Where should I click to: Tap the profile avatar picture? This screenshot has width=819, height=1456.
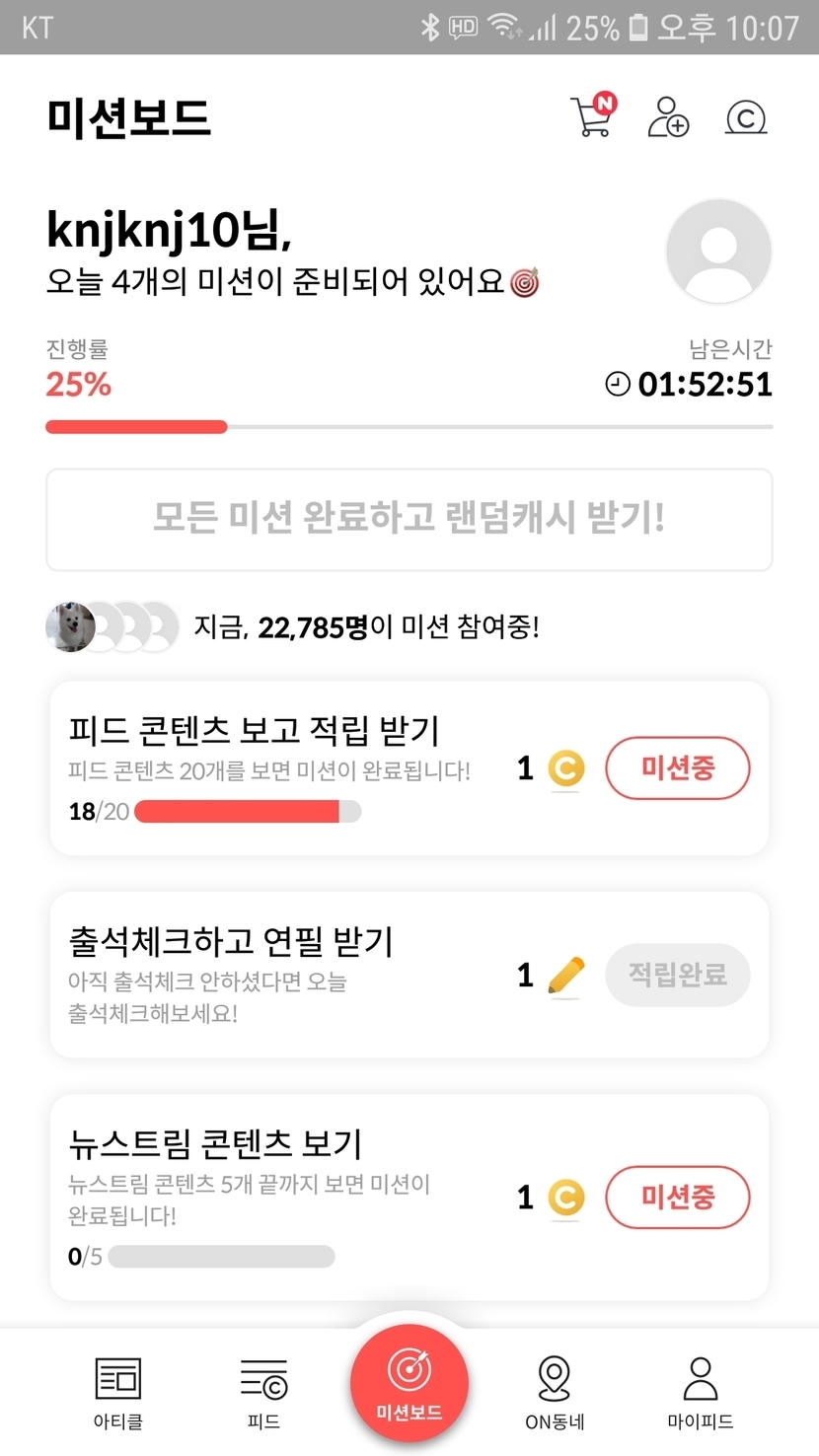(x=718, y=252)
